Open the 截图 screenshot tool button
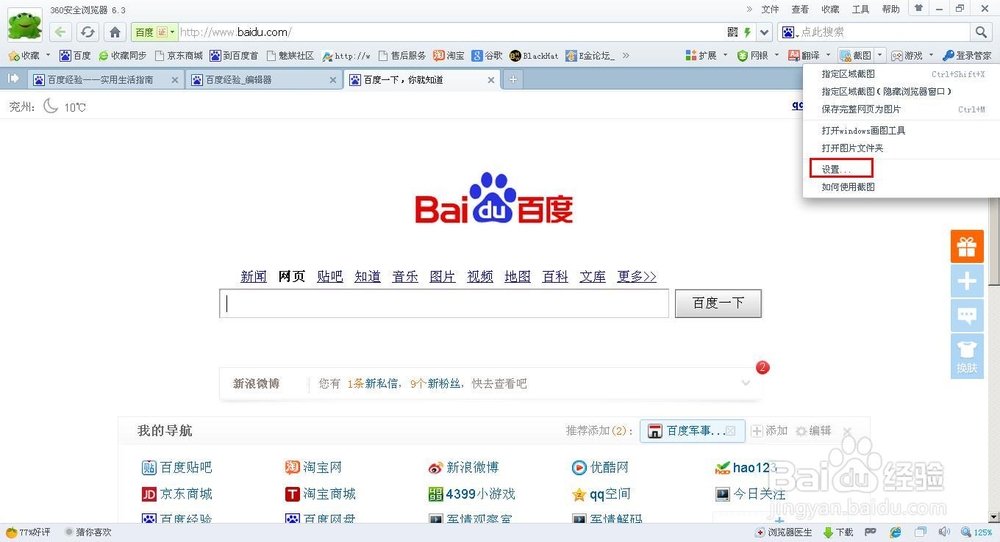 tap(856, 55)
